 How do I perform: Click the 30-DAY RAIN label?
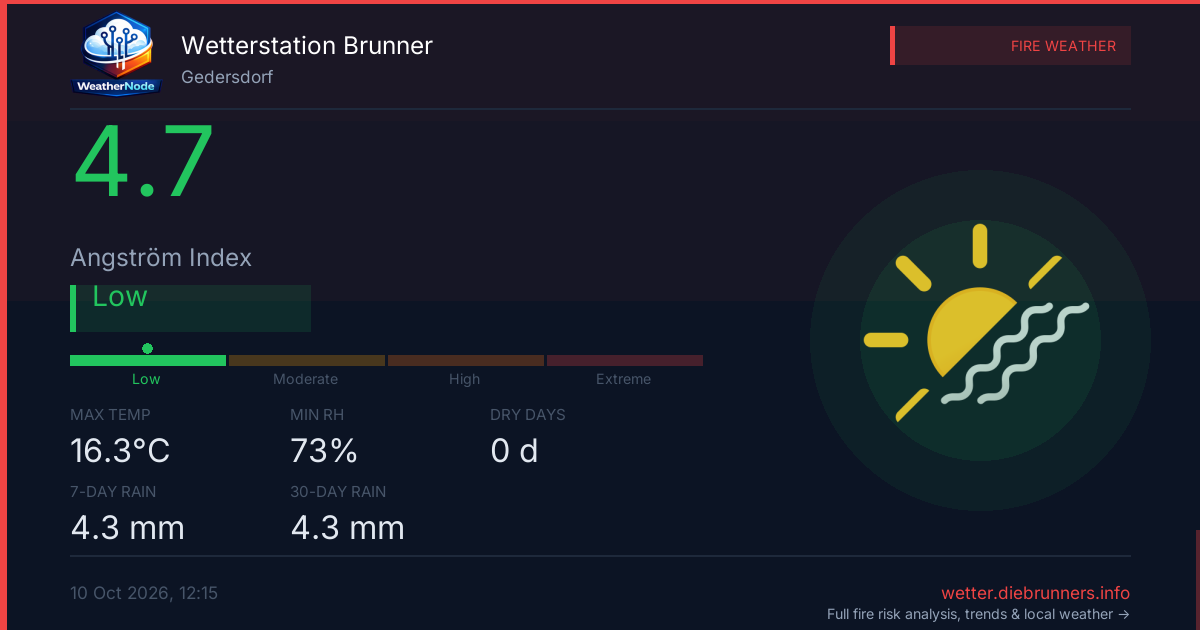tap(338, 492)
